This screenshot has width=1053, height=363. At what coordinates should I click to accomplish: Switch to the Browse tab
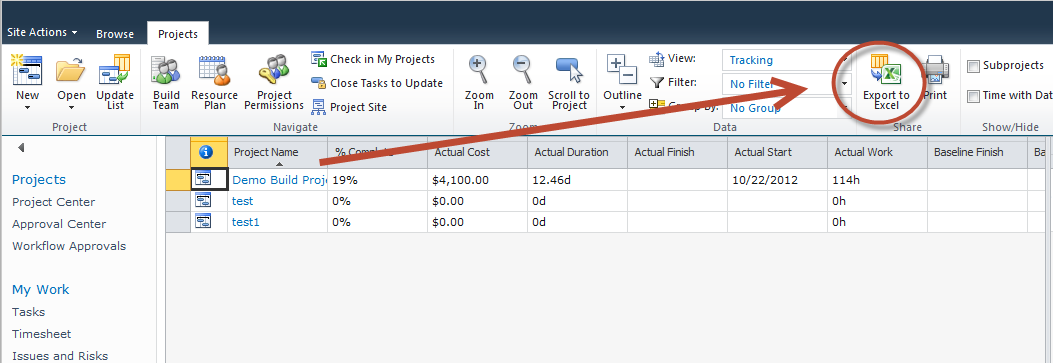coord(115,34)
